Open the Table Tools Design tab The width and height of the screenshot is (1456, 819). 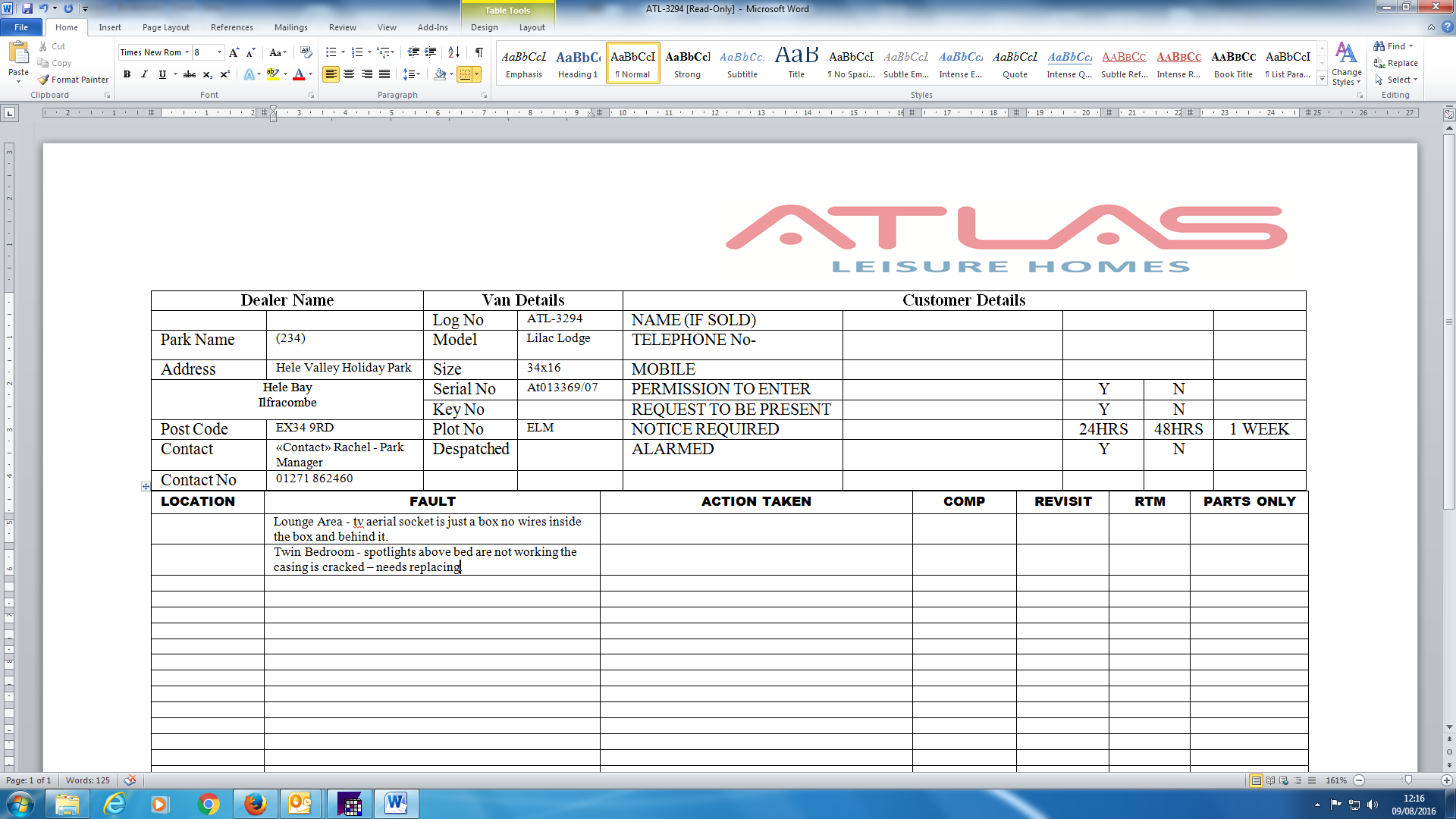point(484,27)
